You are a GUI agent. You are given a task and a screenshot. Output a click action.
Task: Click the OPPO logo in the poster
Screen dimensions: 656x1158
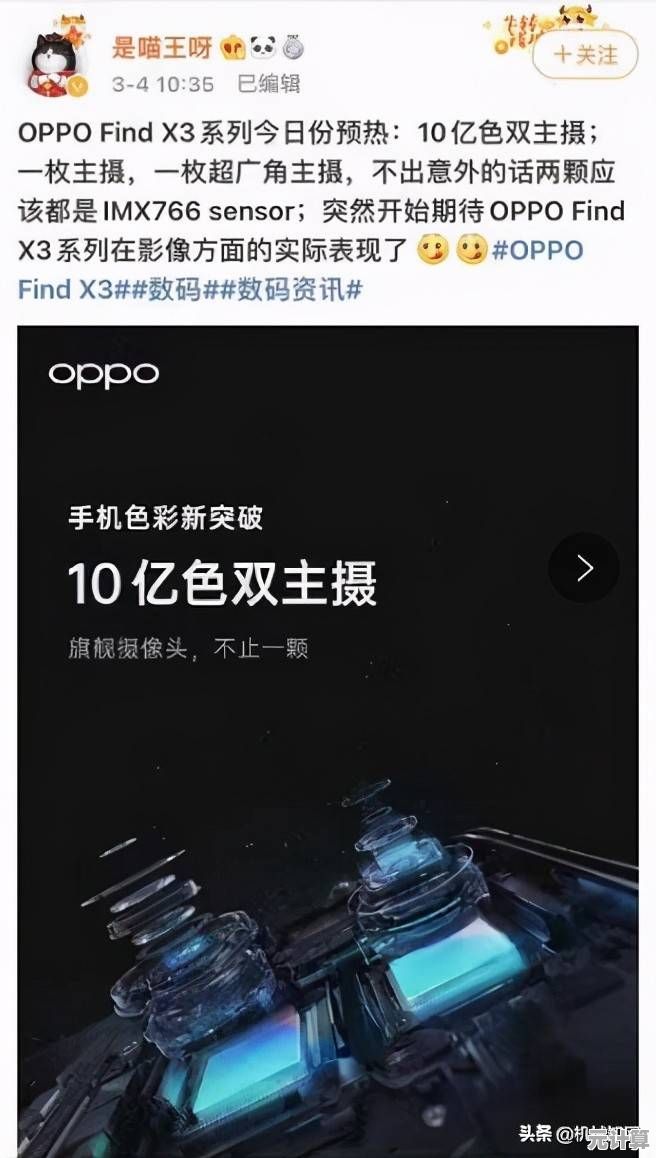(x=103, y=375)
